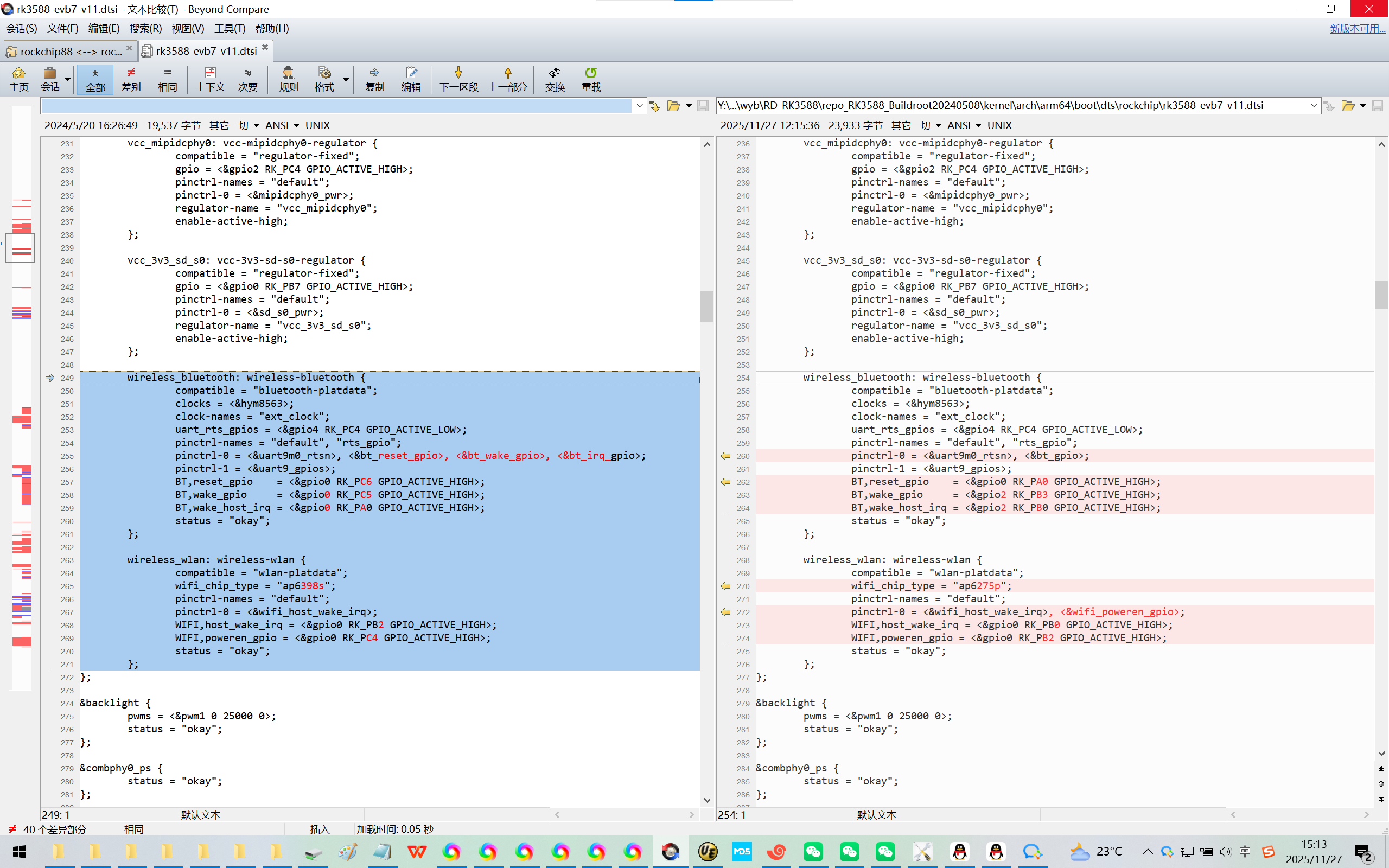Image resolution: width=1389 pixels, height=868 pixels.
Task: Click copy-left arrow at line 260
Action: coord(725,456)
